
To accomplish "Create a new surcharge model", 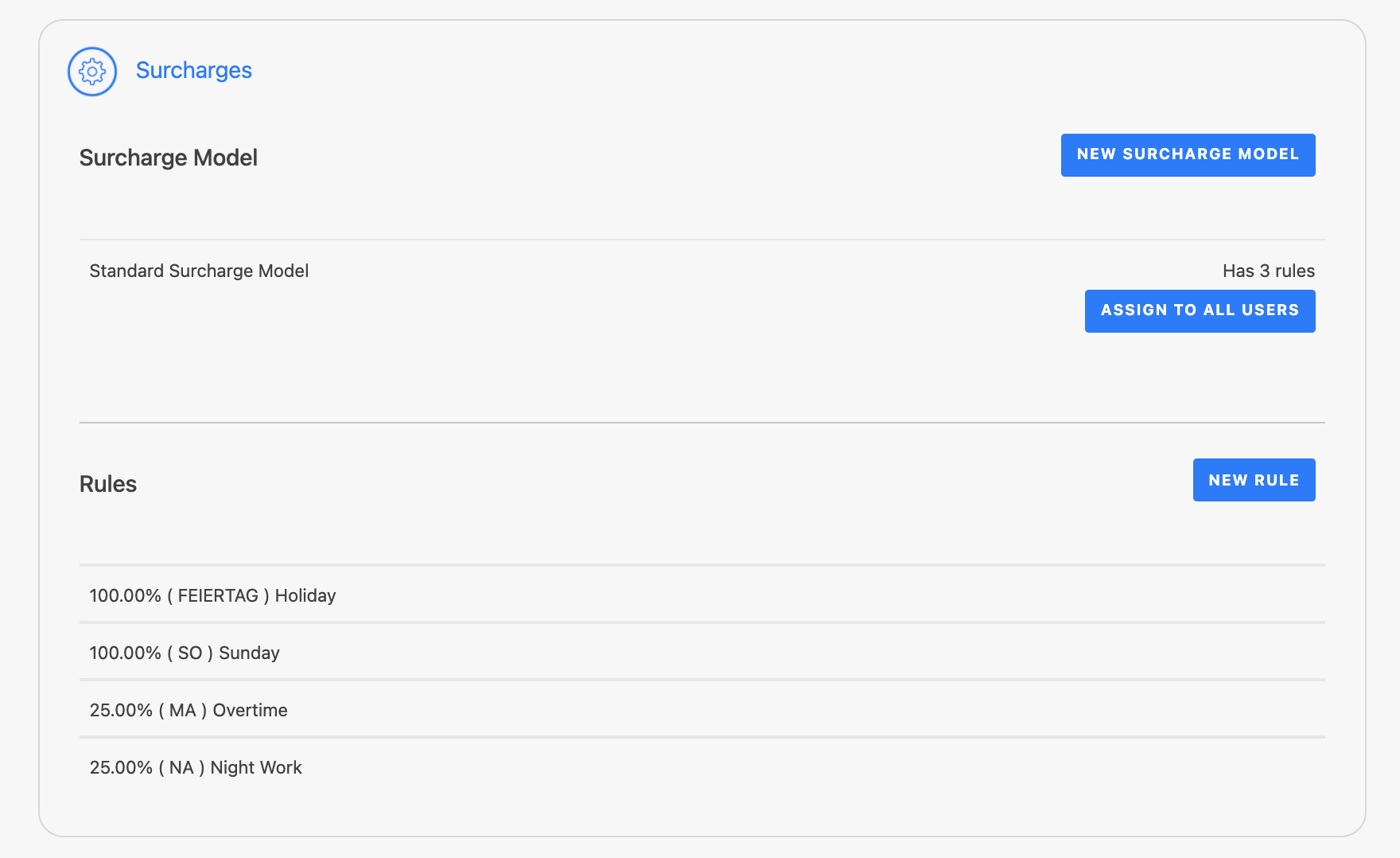I will tap(1187, 154).
